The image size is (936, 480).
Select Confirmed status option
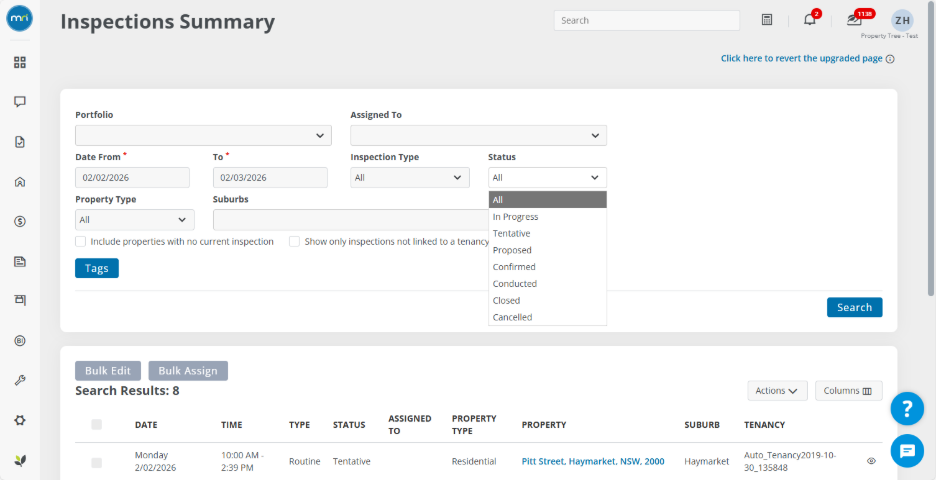(x=547, y=267)
